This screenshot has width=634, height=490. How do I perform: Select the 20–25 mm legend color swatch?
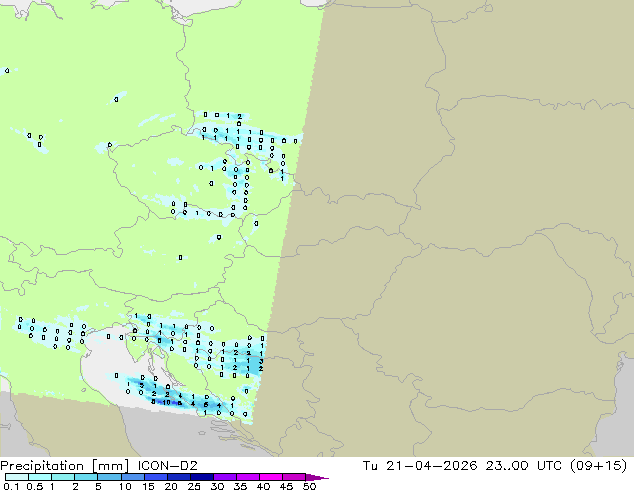pyautogui.click(x=178, y=477)
